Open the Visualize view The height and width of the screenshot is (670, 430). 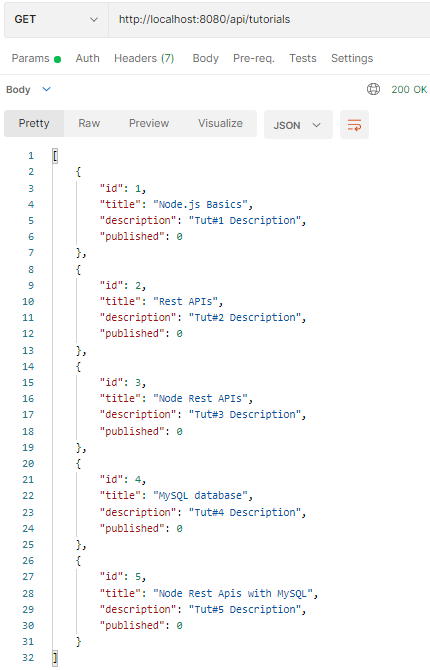(220, 123)
